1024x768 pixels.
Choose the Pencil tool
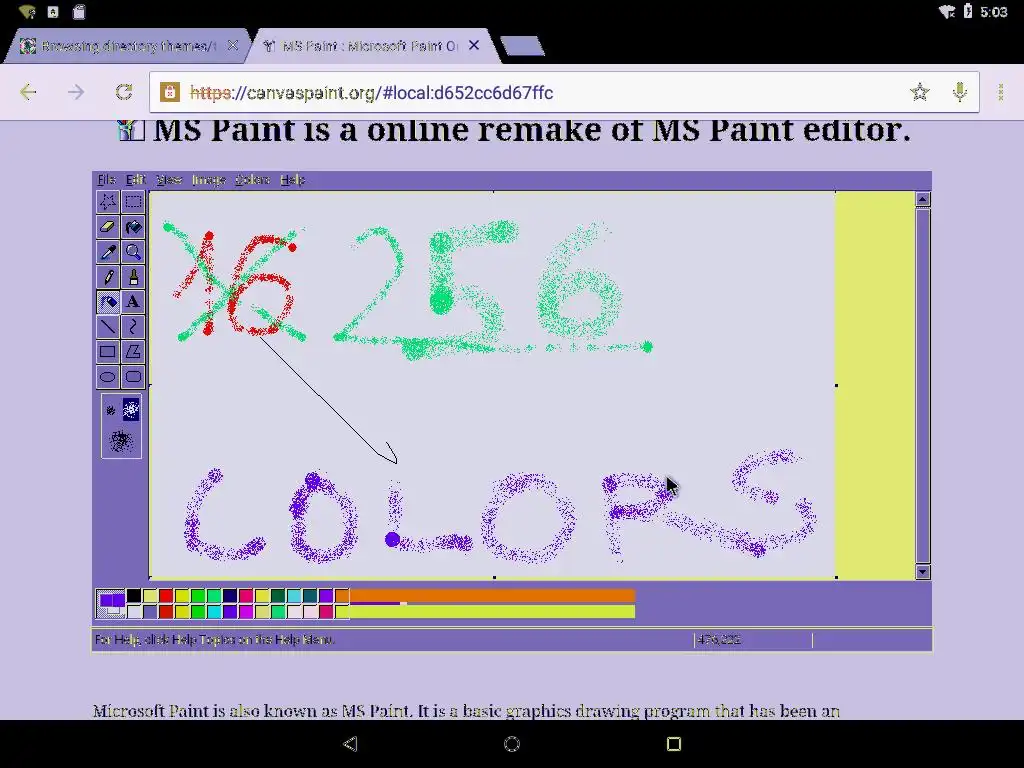click(108, 277)
